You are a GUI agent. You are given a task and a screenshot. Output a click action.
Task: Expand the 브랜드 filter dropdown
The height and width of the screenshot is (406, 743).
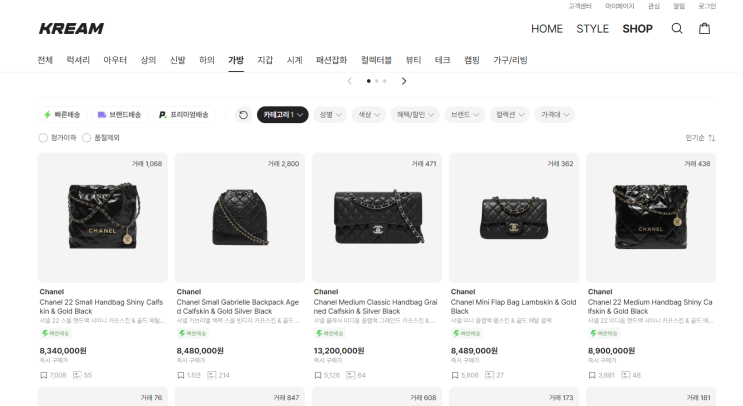(x=465, y=115)
